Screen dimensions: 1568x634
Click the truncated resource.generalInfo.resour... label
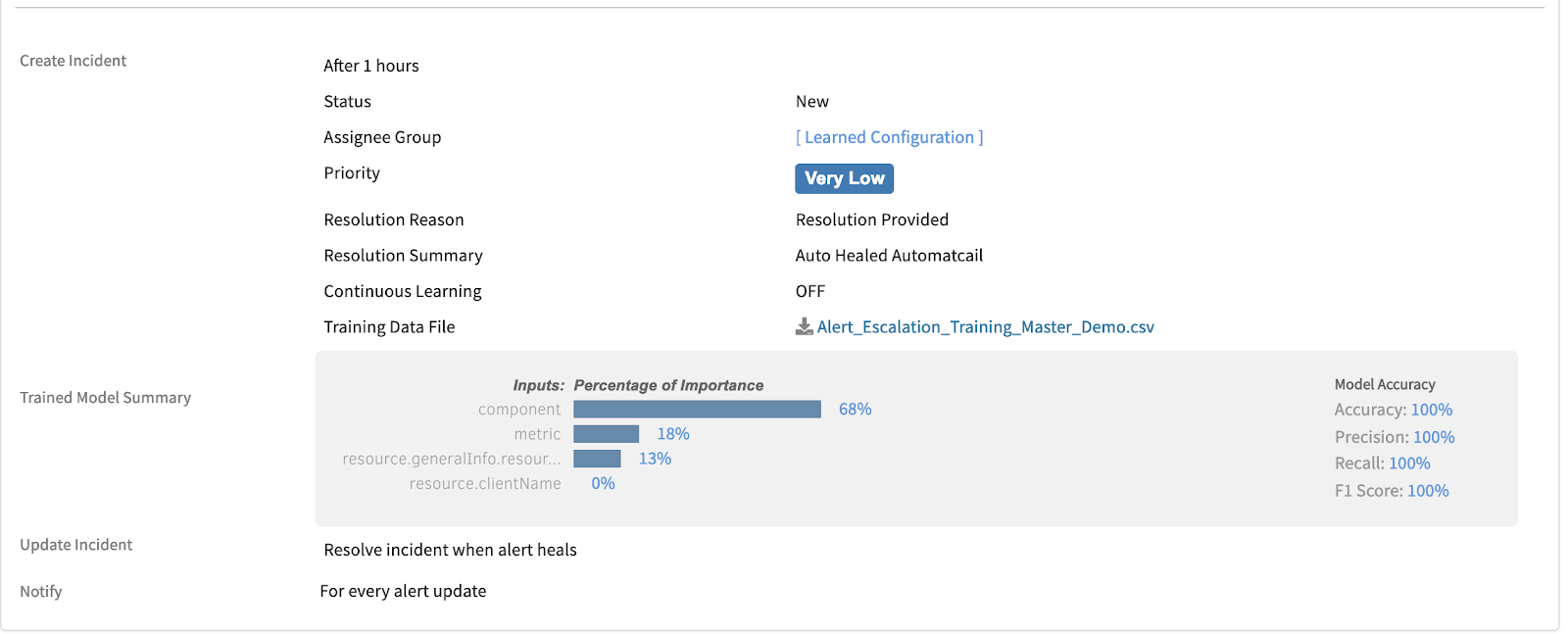(451, 459)
